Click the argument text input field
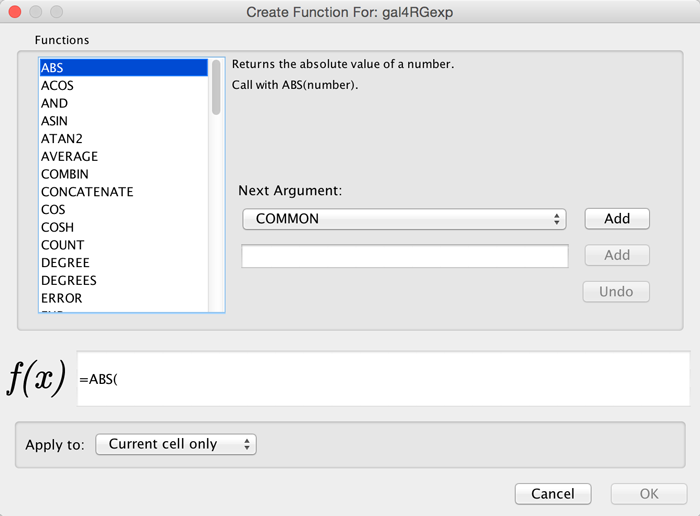 [x=405, y=256]
